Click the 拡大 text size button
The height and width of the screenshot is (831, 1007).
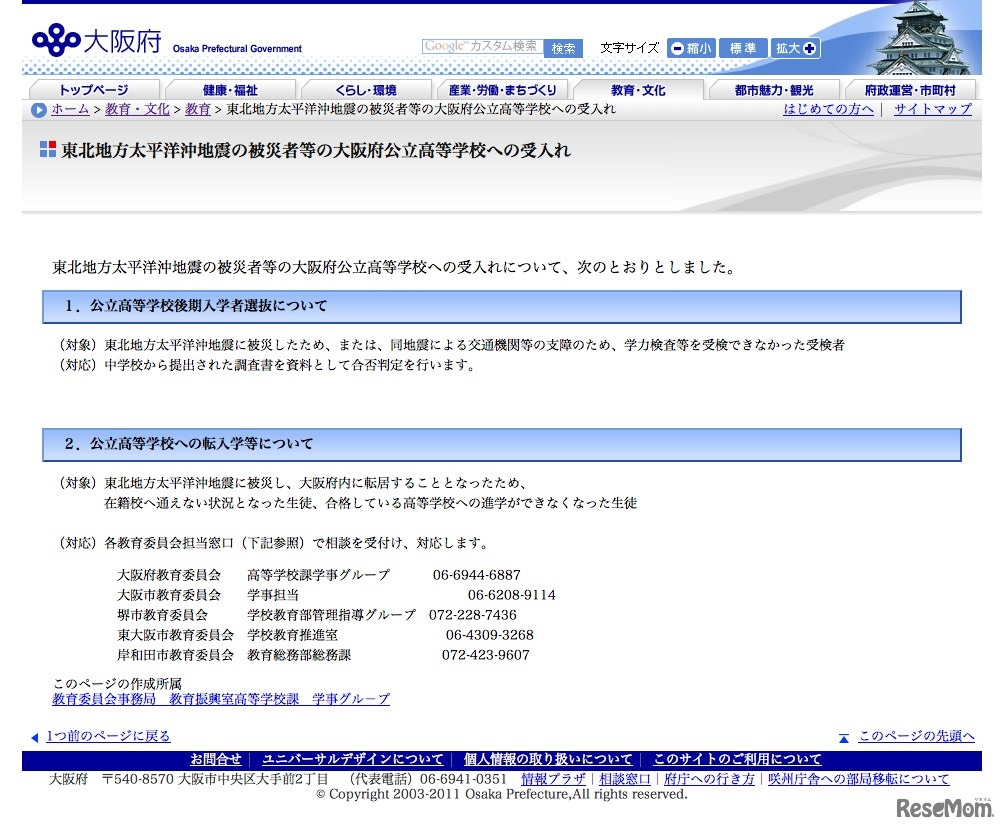[x=795, y=48]
